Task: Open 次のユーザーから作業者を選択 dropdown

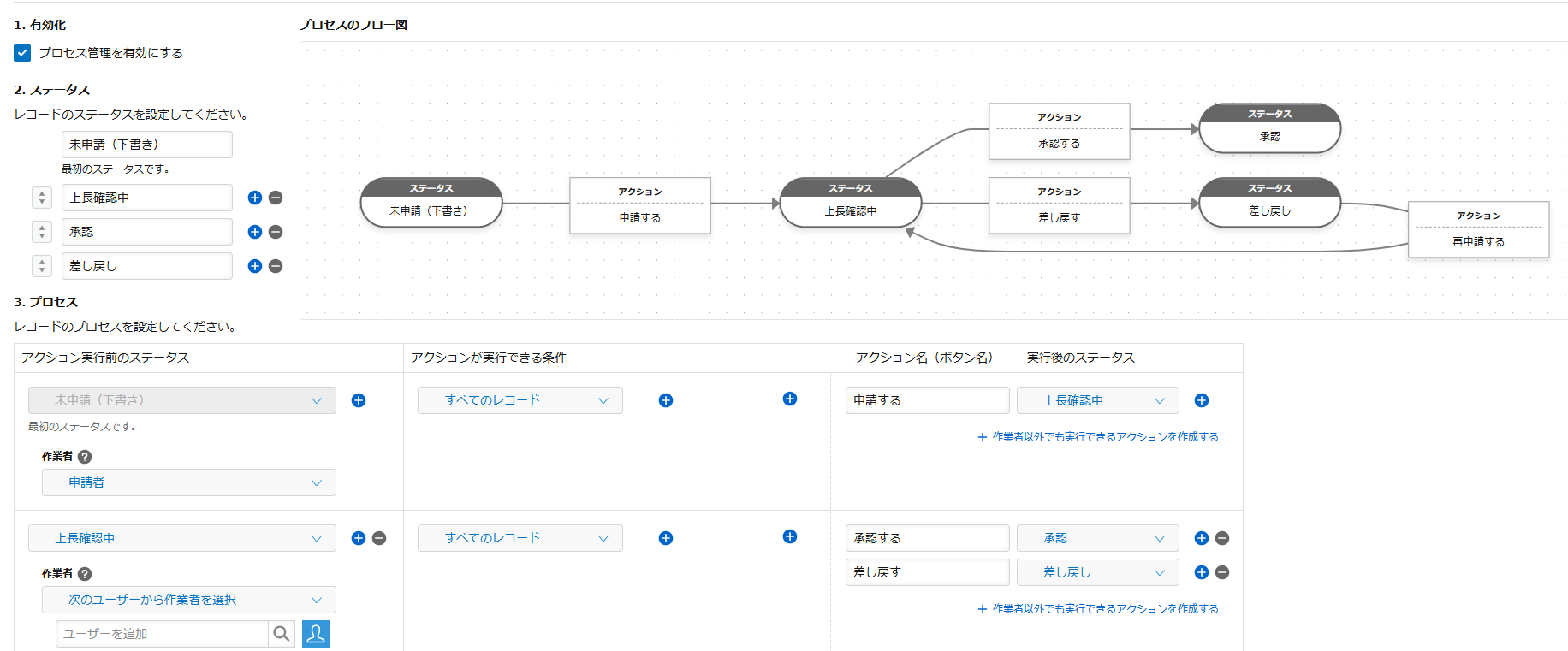Action: (189, 600)
